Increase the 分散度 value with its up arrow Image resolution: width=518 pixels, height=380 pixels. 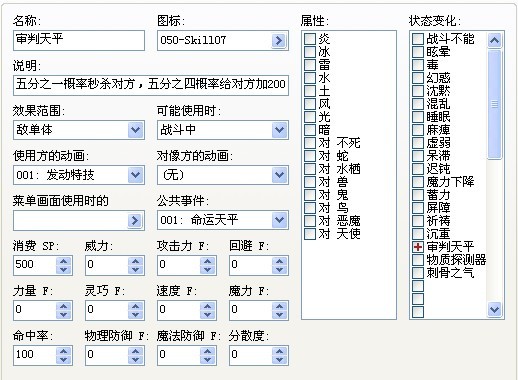tap(280, 351)
